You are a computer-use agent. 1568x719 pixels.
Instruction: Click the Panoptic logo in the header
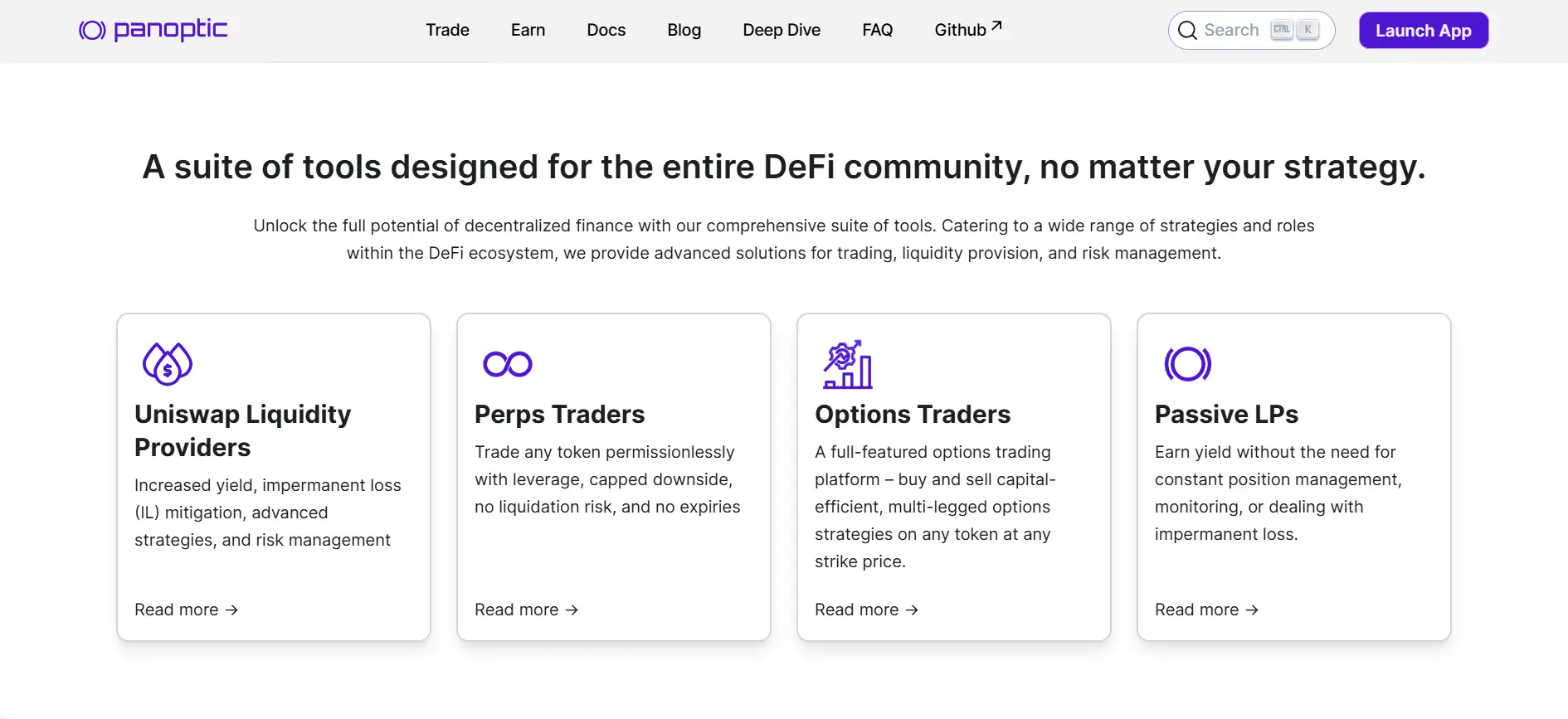pos(153,30)
